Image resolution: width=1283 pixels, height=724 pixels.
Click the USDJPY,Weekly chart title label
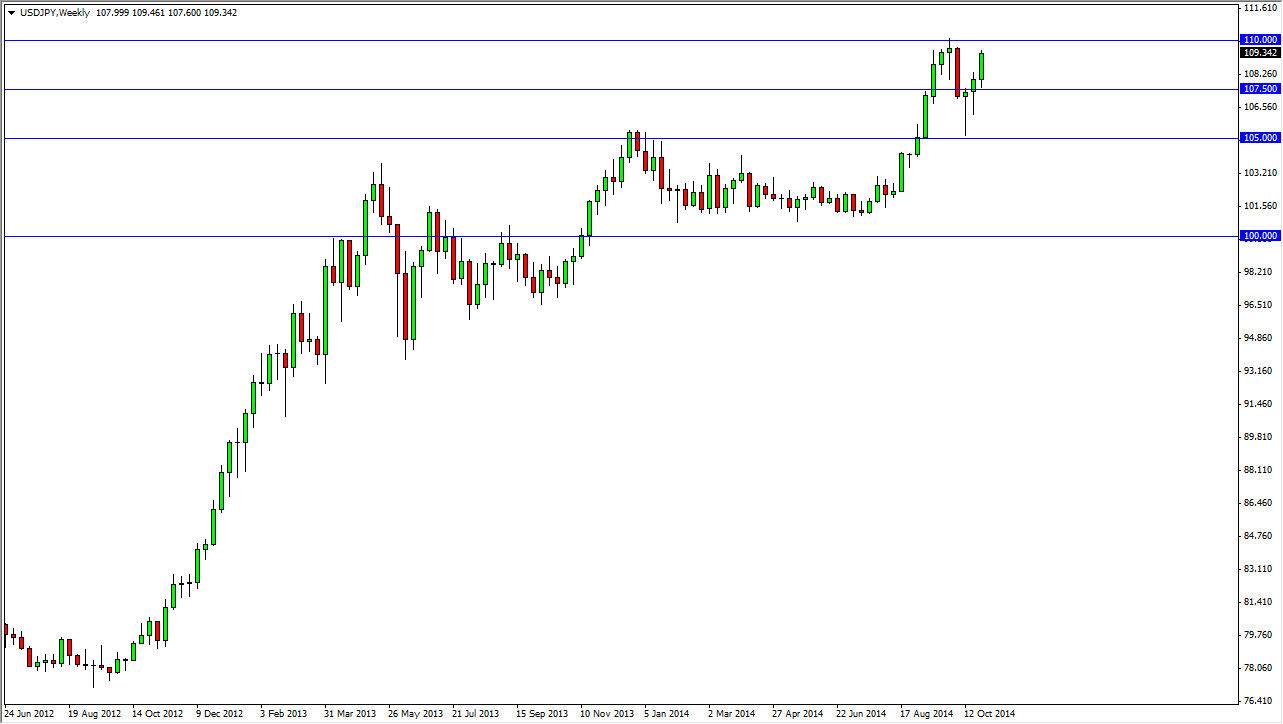tap(55, 13)
